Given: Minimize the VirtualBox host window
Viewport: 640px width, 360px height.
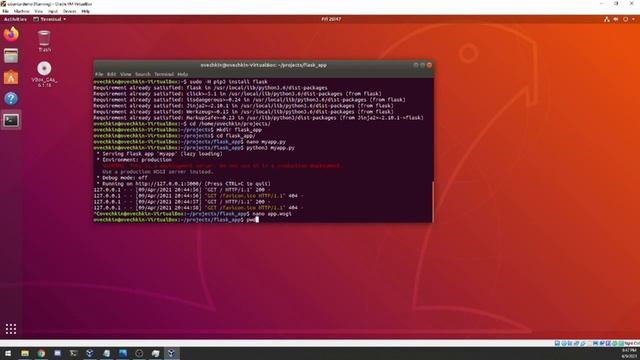Looking at the screenshot, I should [x=601, y=4].
